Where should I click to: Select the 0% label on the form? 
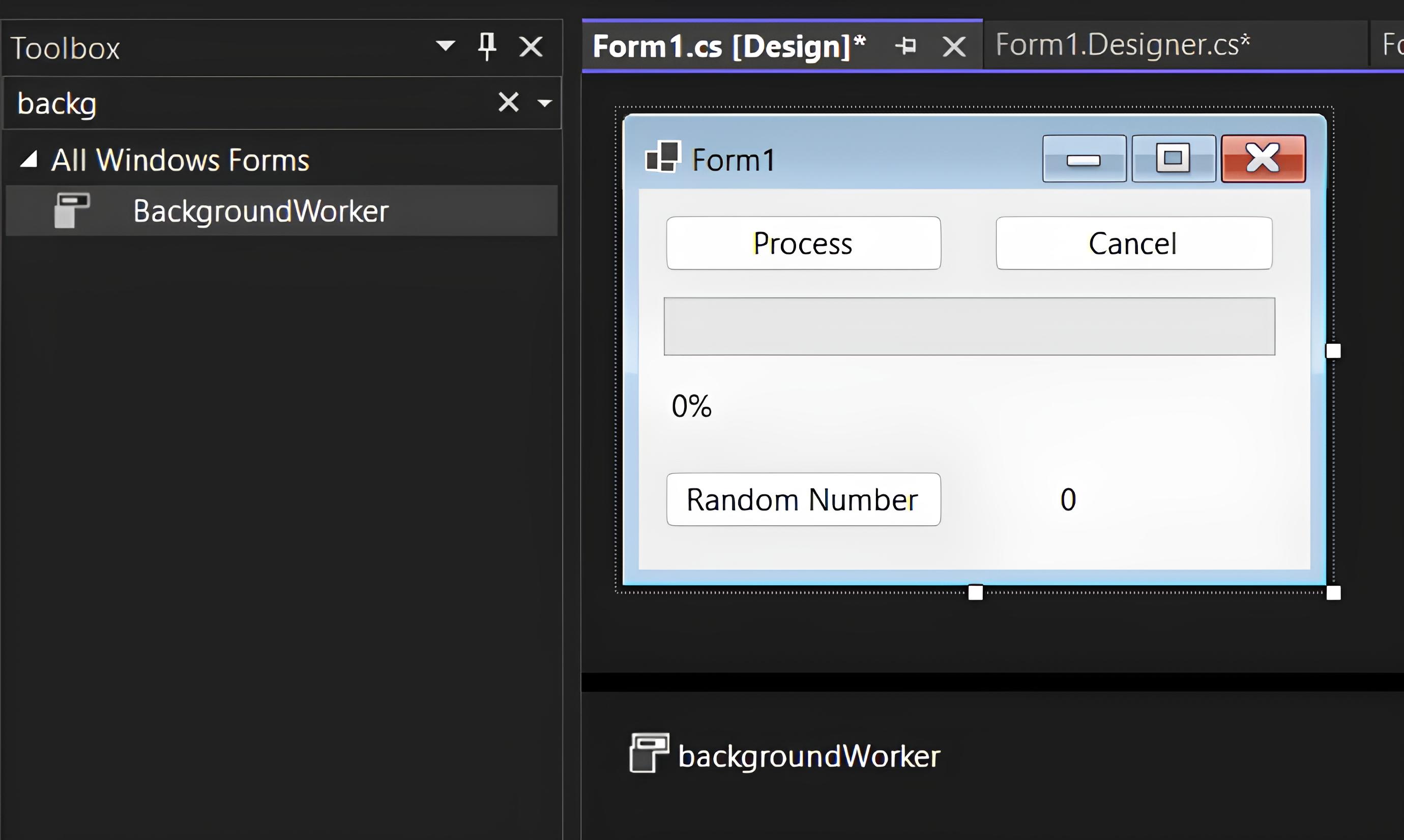pos(691,406)
